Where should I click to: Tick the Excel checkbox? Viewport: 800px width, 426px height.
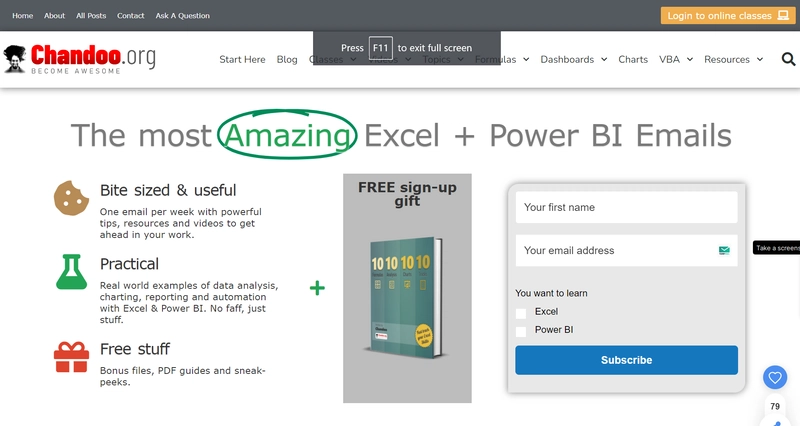pyautogui.click(x=521, y=313)
